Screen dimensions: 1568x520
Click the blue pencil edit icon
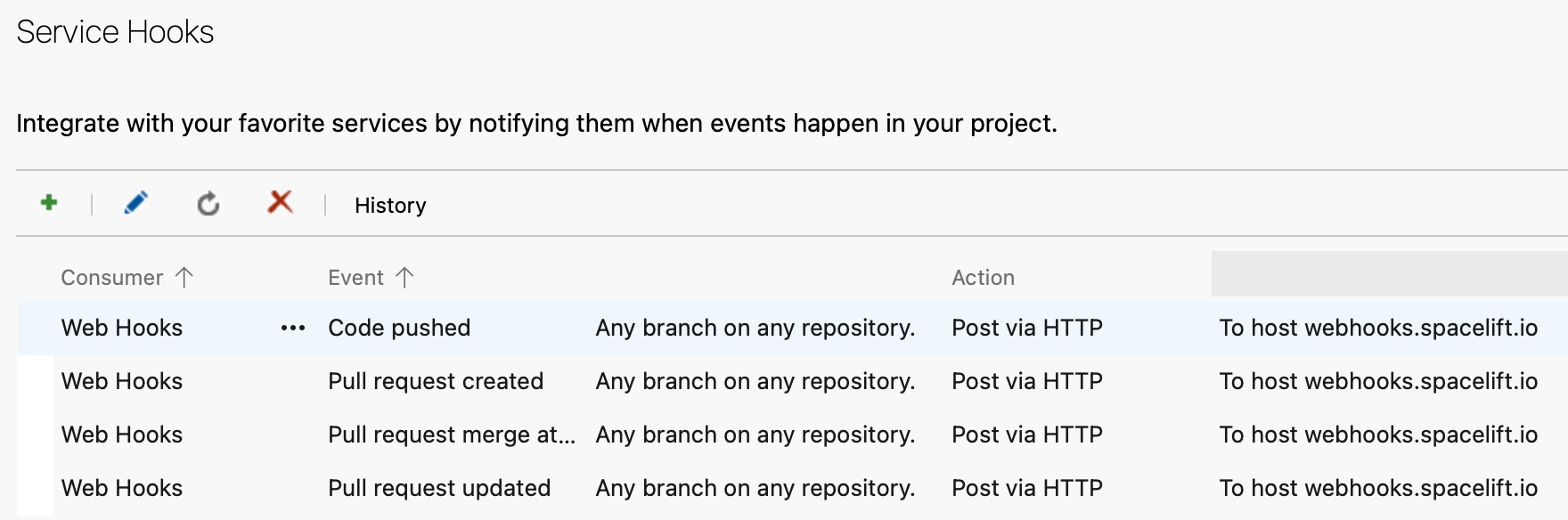tap(135, 203)
